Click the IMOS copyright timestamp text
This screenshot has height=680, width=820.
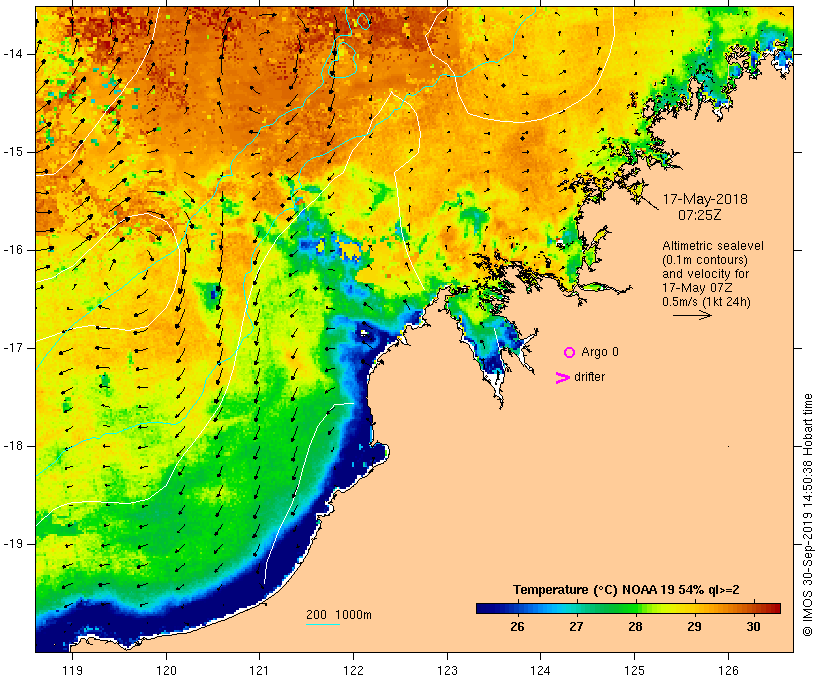coord(807,515)
